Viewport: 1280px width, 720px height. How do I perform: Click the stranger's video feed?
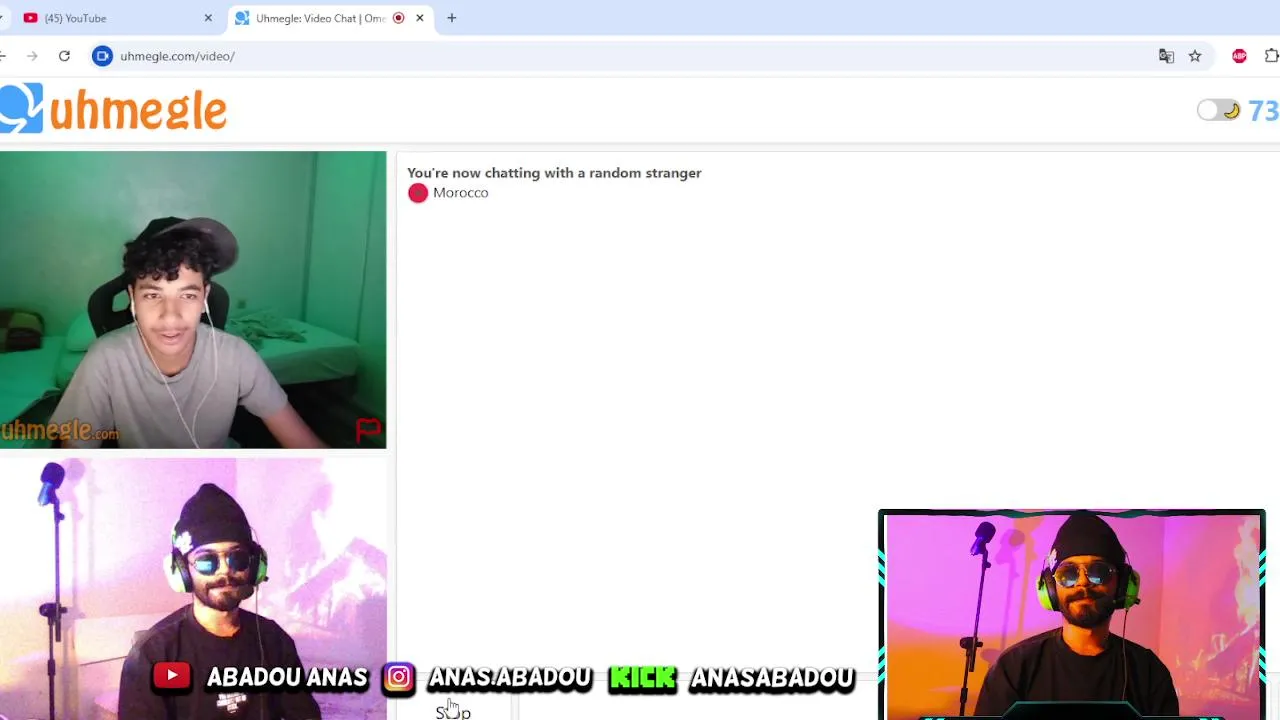193,300
